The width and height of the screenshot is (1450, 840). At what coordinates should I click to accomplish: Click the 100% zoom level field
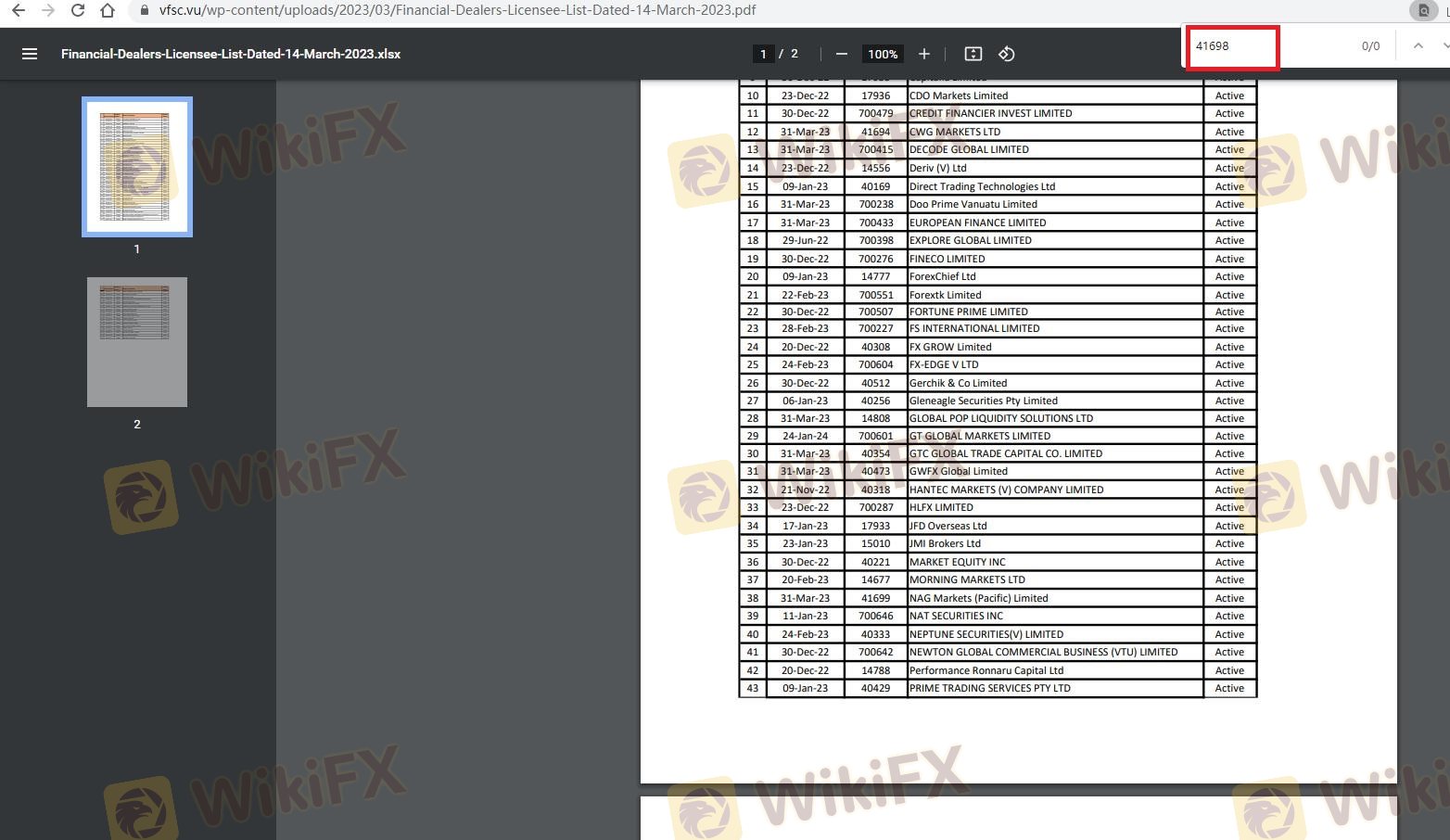(882, 54)
